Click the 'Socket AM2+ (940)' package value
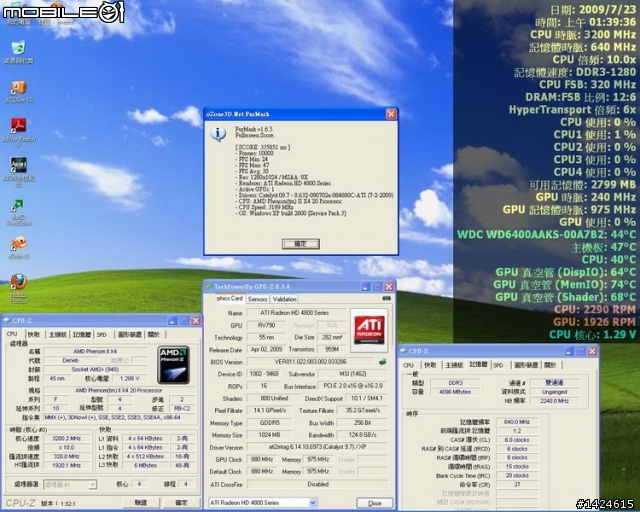640x512 pixels. [95, 369]
